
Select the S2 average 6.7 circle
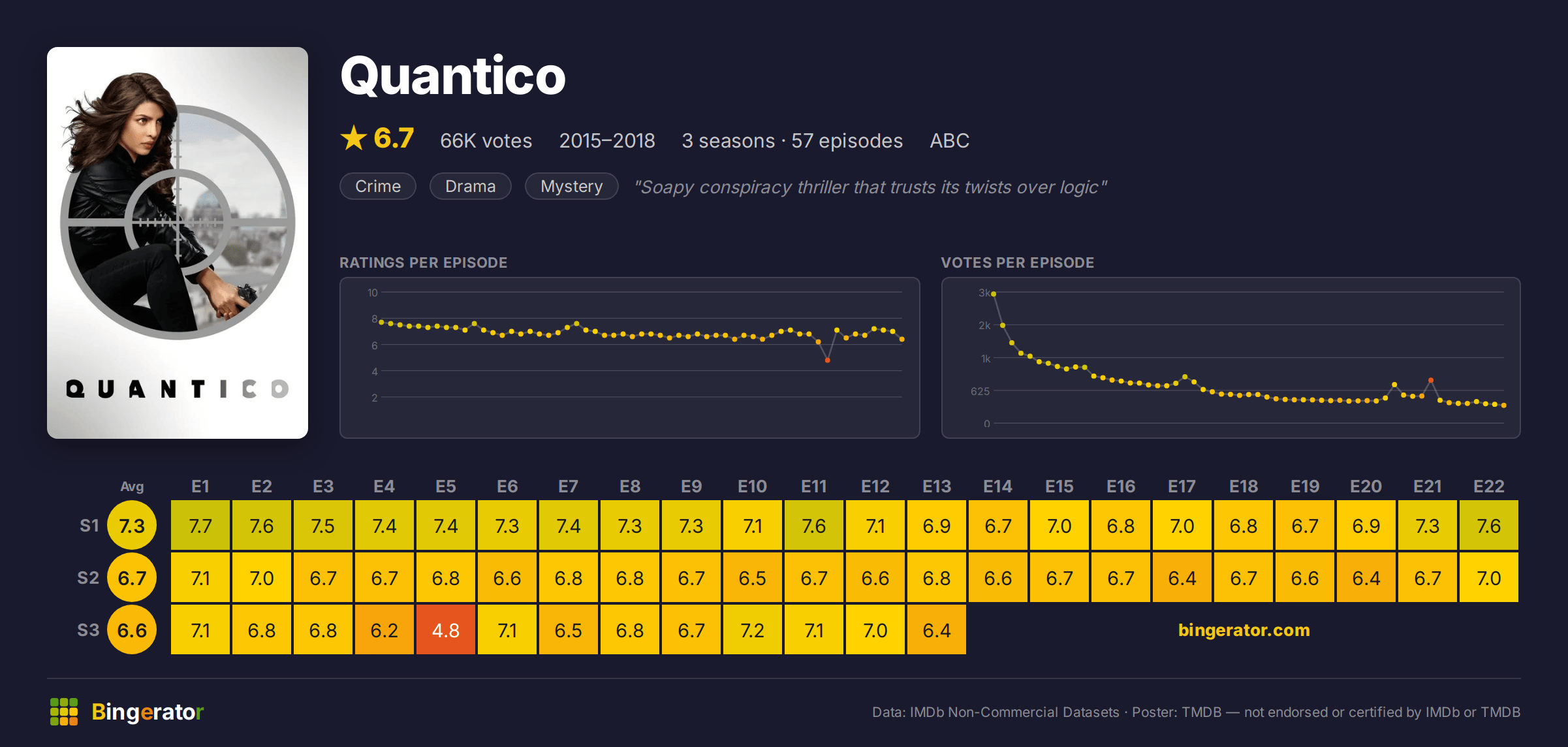132,578
